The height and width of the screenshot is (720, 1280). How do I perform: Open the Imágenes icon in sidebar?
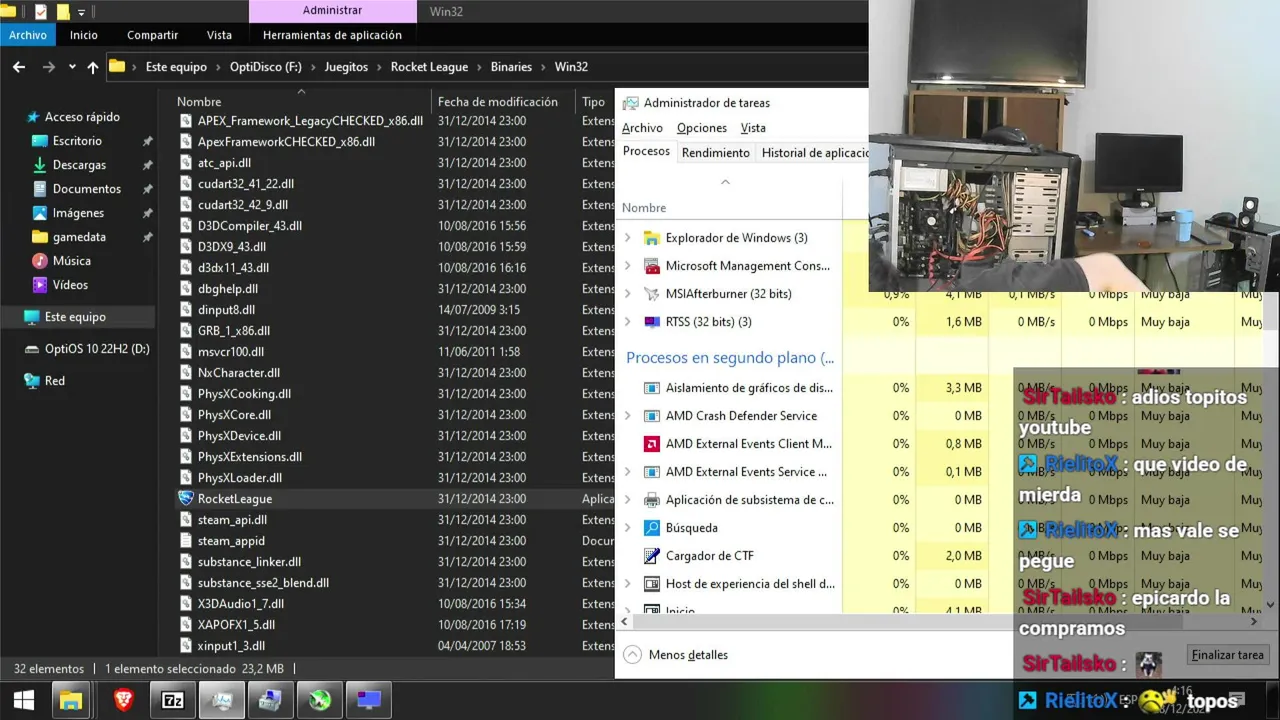tap(40, 213)
